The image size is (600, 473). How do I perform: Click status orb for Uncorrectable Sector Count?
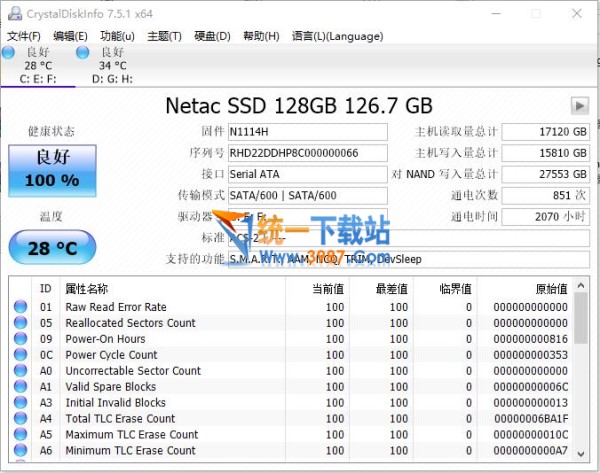coord(20,370)
